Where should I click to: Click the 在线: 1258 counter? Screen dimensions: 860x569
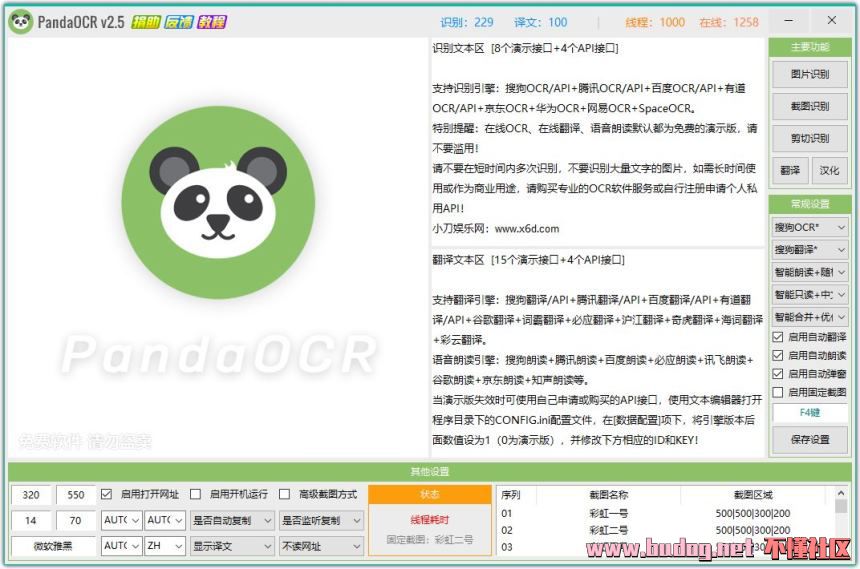(729, 22)
